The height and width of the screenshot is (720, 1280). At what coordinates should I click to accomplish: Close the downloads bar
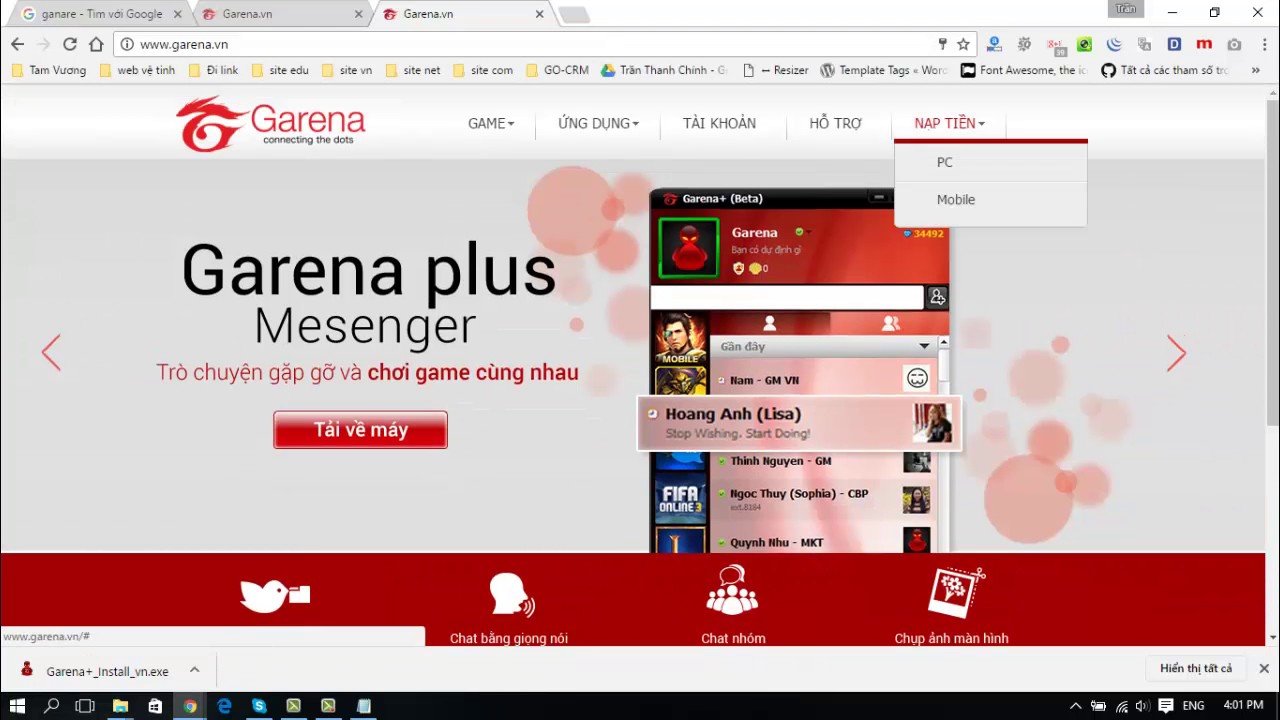pyautogui.click(x=1264, y=668)
